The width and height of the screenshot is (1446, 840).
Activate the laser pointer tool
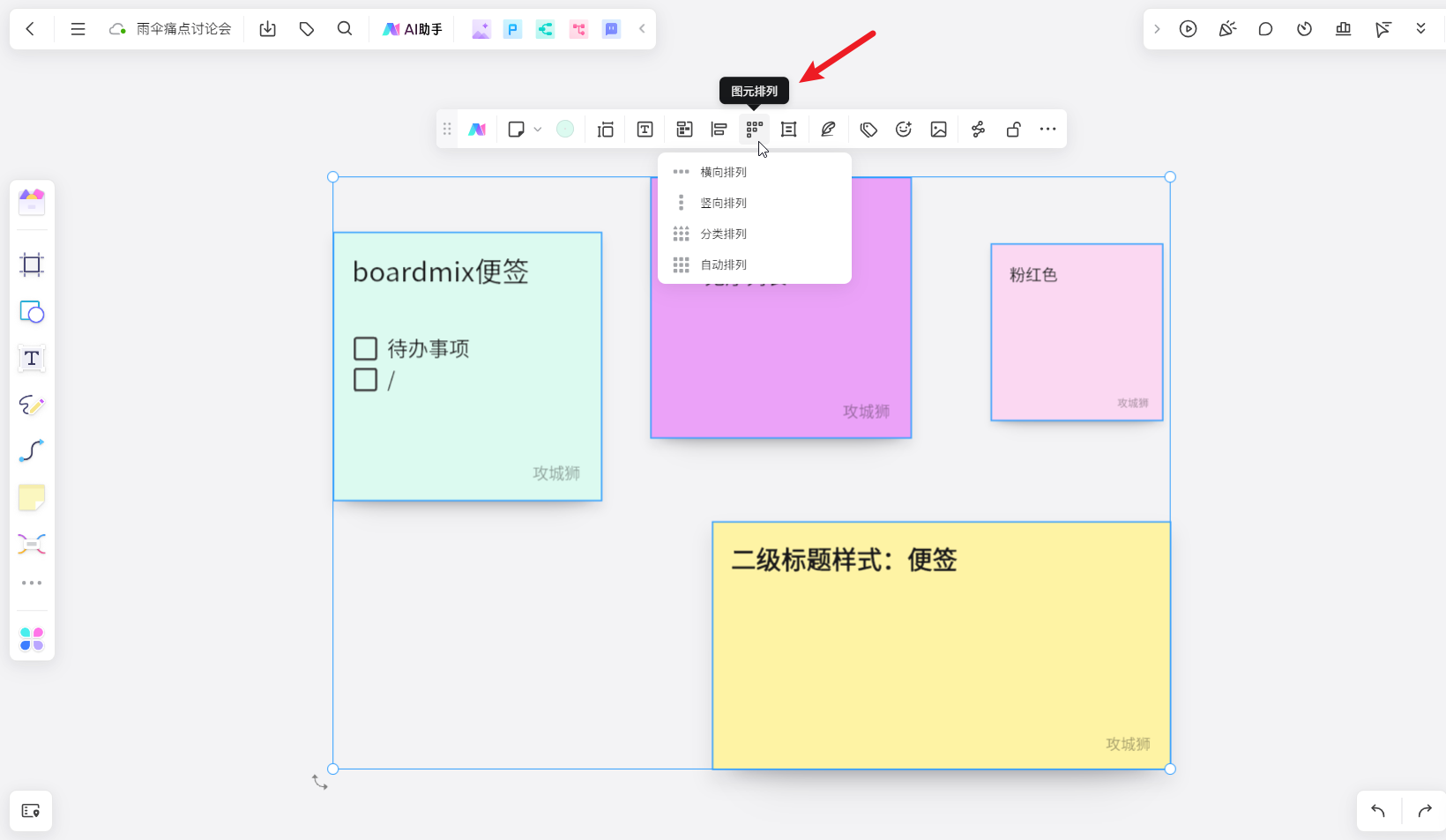click(1382, 28)
